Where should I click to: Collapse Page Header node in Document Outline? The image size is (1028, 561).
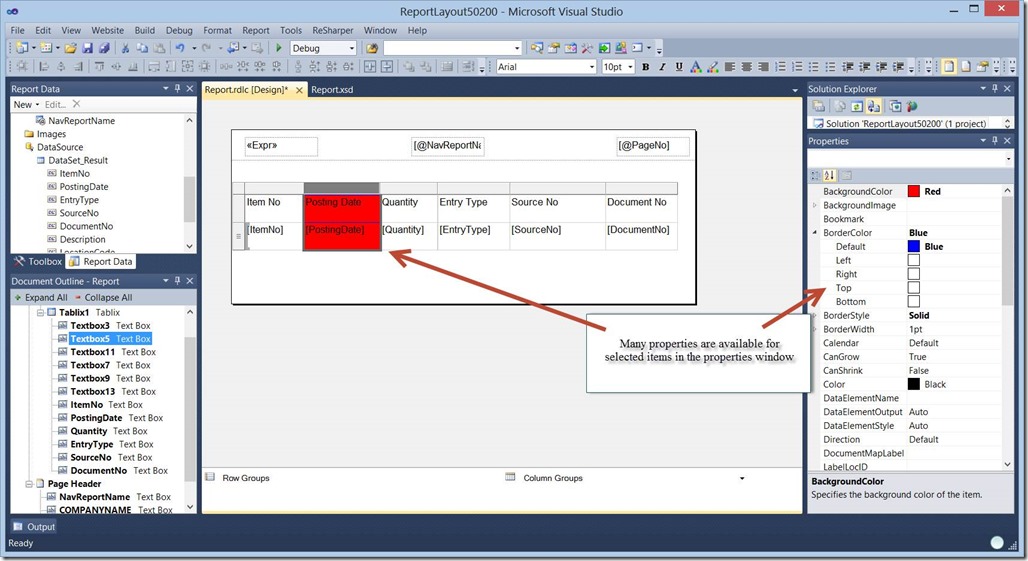point(29,484)
